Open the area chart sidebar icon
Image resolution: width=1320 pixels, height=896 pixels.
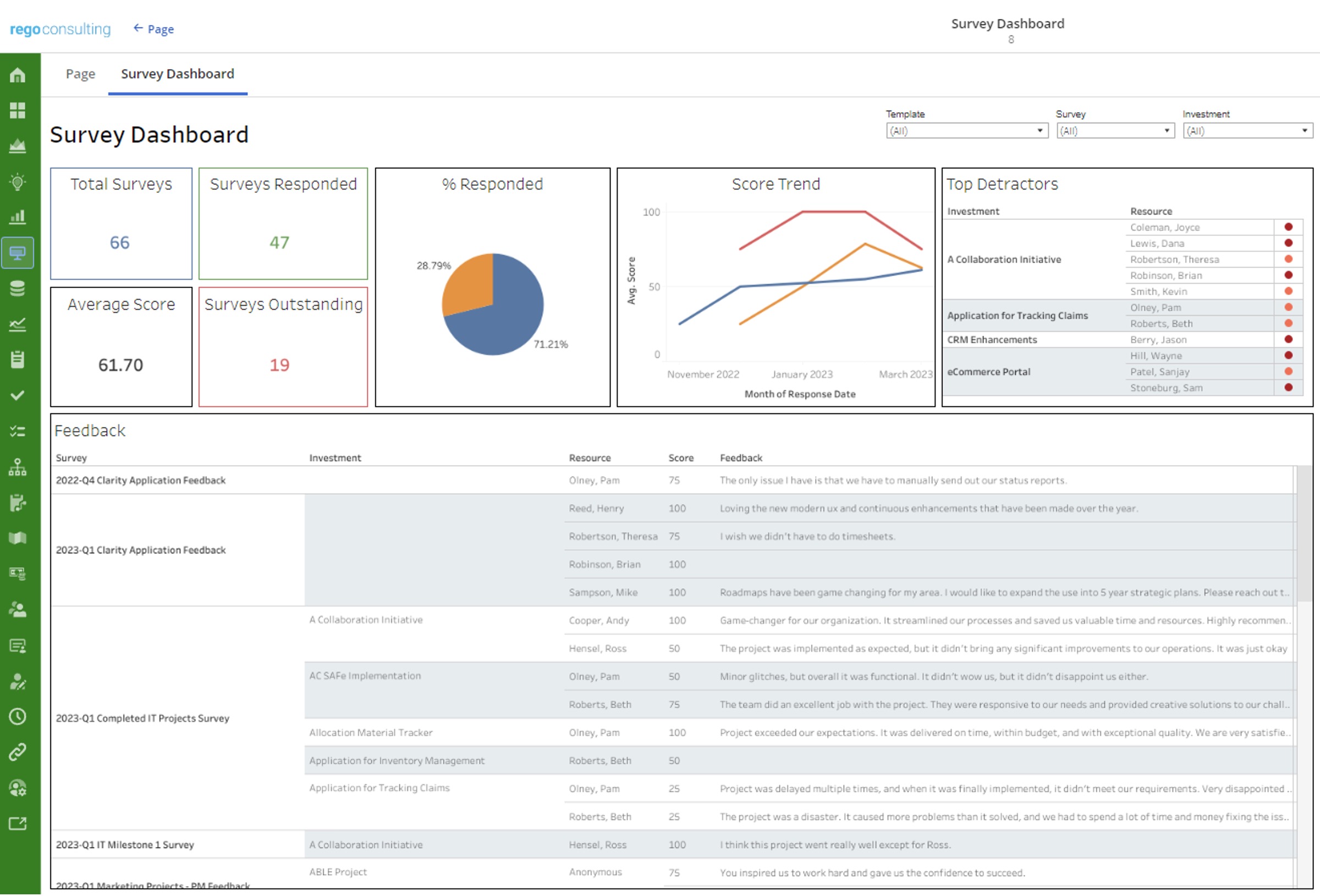[18, 146]
